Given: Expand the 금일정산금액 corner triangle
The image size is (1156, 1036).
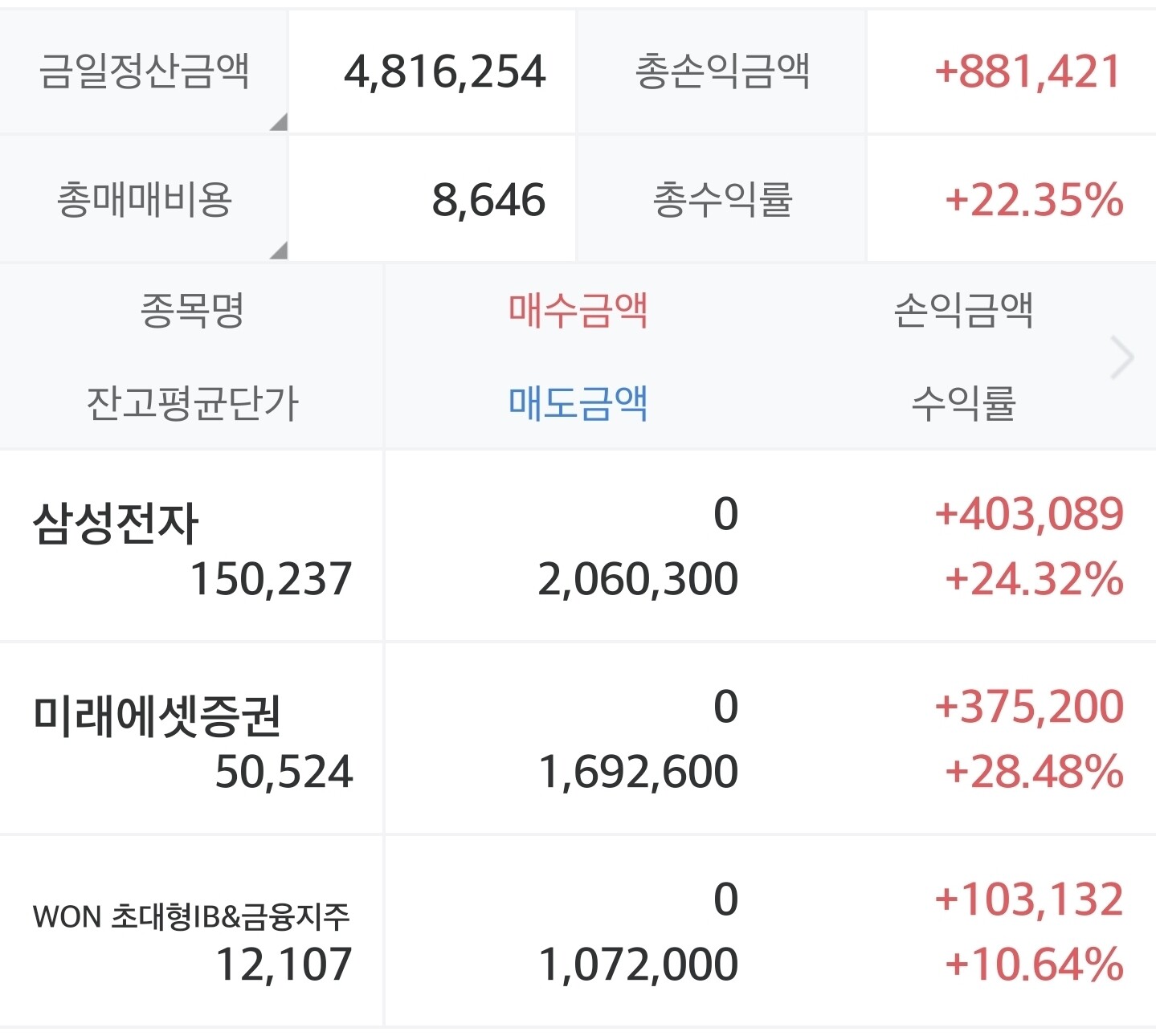Looking at the screenshot, I should point(278,122).
